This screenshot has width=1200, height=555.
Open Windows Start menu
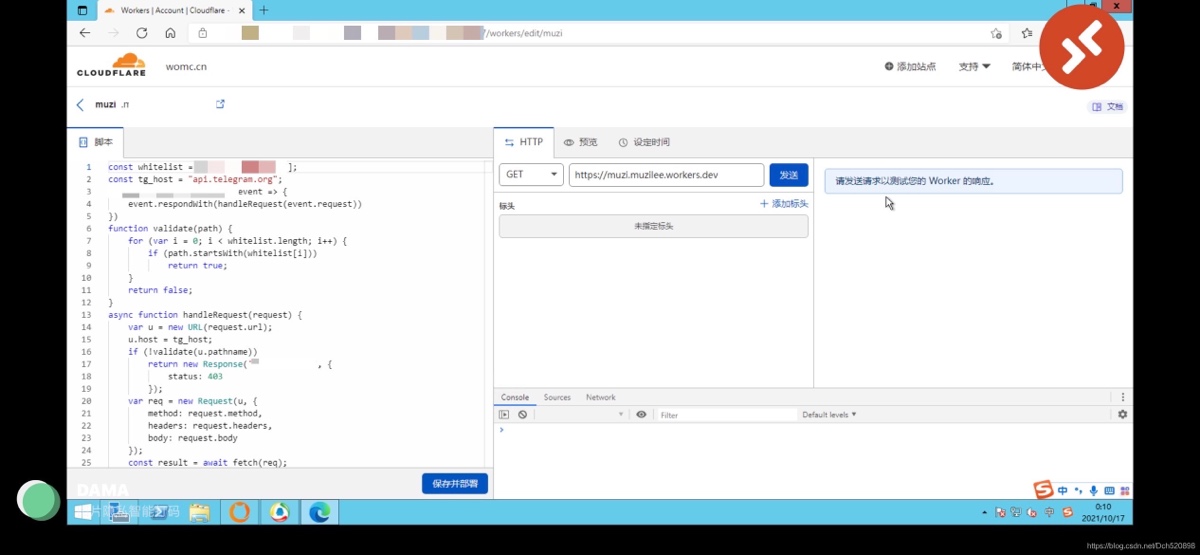click(x=83, y=512)
